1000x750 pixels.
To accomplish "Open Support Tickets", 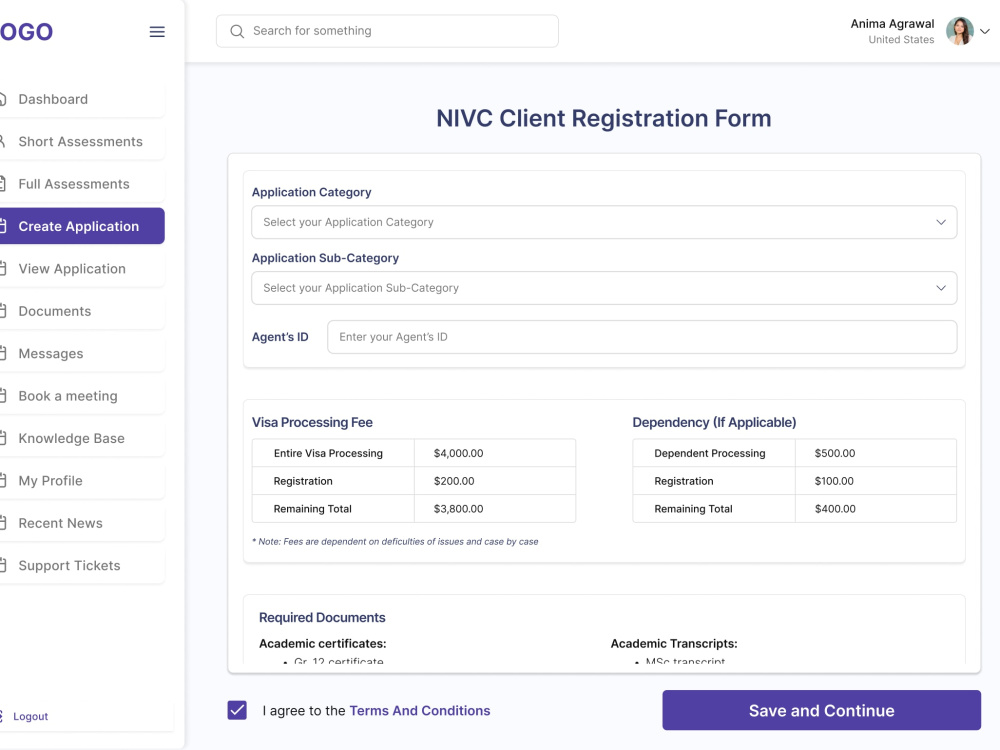I will pos(82,566).
